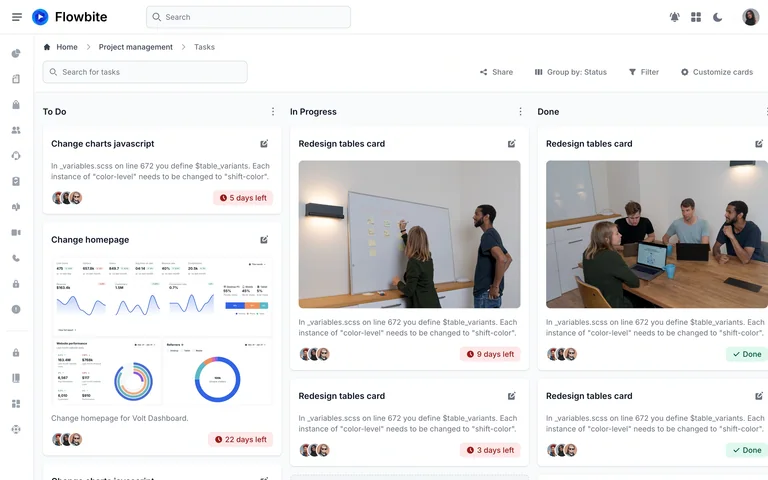The image size is (768, 480).
Task: Edit the first Done Redesign tables card
Action: click(x=759, y=144)
